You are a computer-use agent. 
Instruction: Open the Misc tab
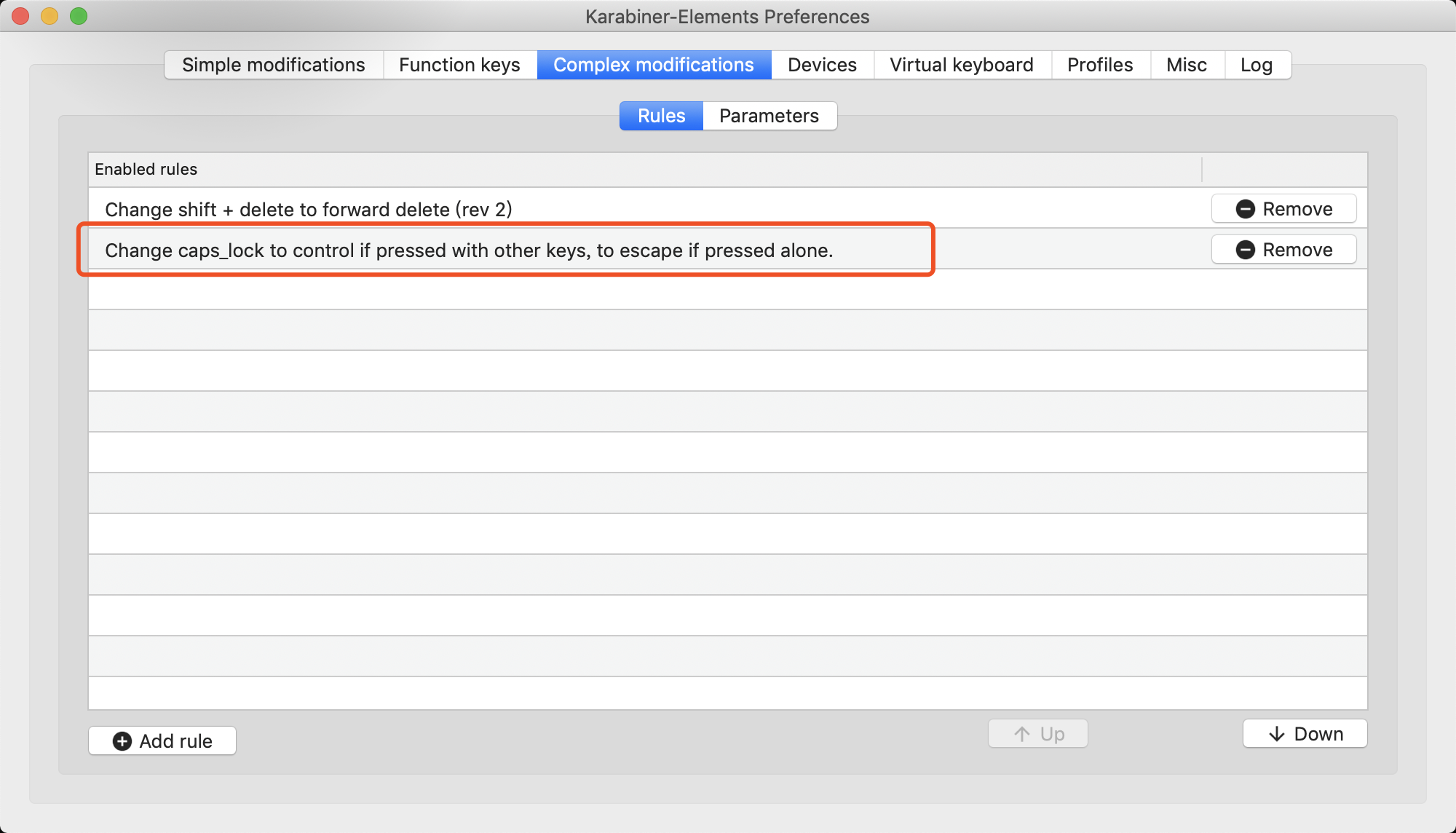click(x=1186, y=65)
